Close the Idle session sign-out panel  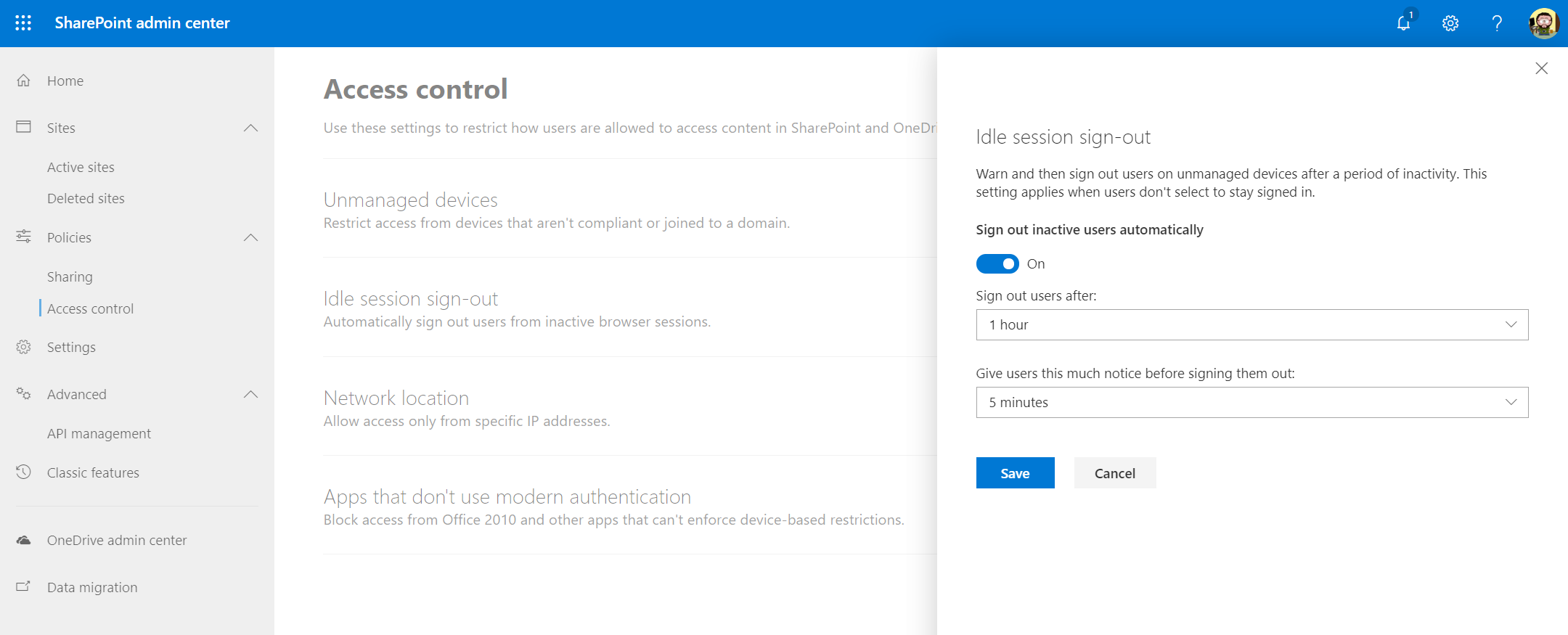1542,68
